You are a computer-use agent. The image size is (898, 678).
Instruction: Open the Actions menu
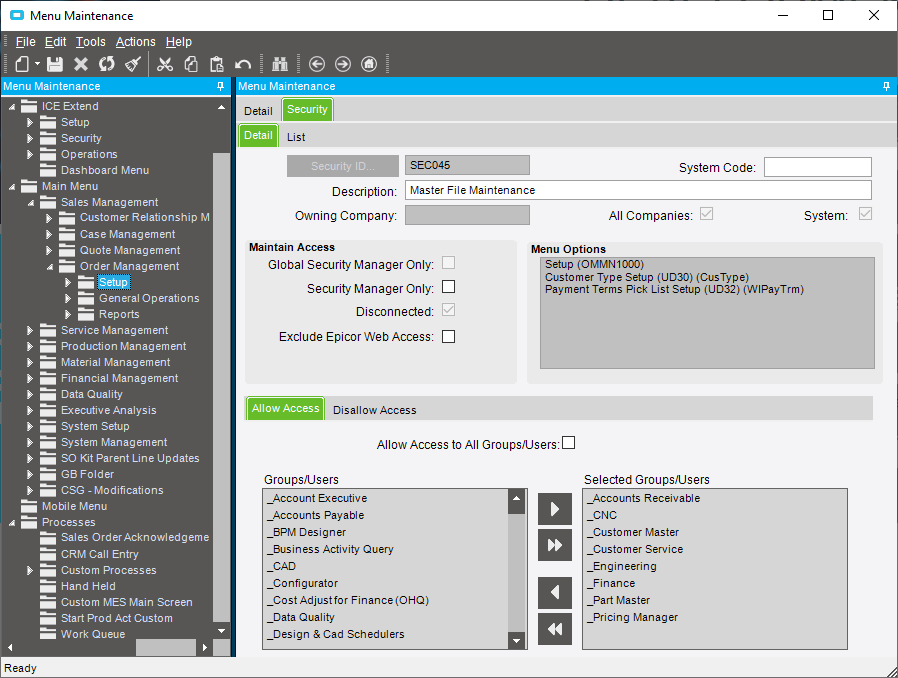click(135, 42)
